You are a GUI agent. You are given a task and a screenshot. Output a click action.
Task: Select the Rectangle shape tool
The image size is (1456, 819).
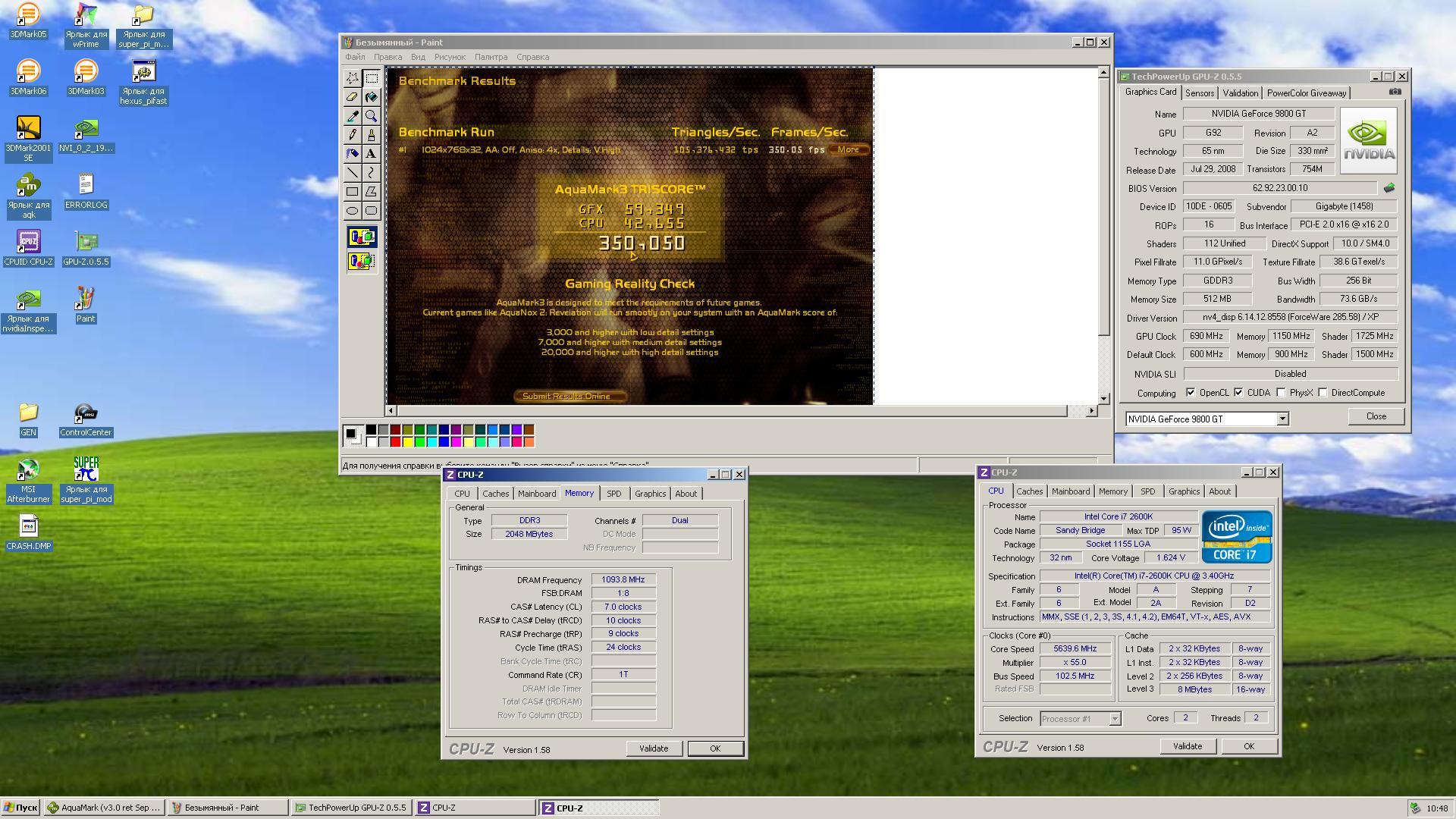(353, 191)
